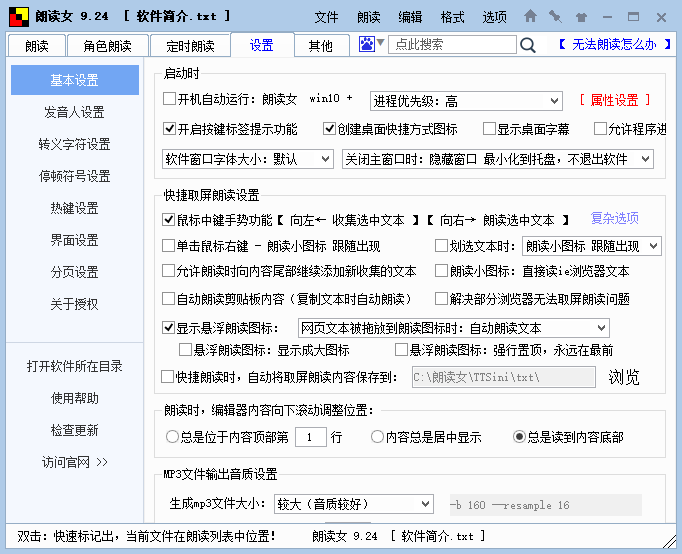The width and height of the screenshot is (682, 554).
Task: Click the magnifier search icon
Action: click(x=528, y=45)
